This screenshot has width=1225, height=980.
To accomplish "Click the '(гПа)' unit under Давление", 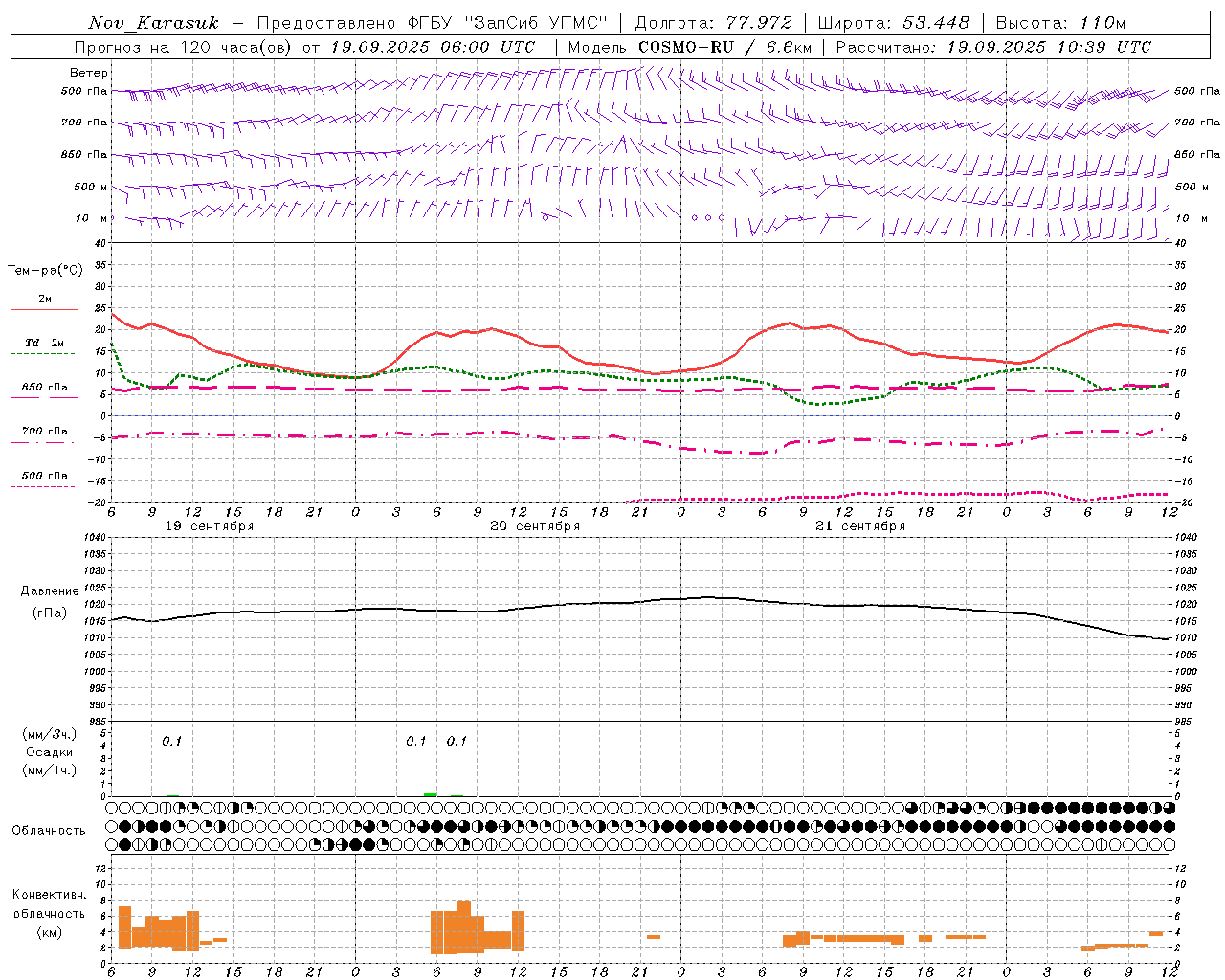I will click(49, 613).
